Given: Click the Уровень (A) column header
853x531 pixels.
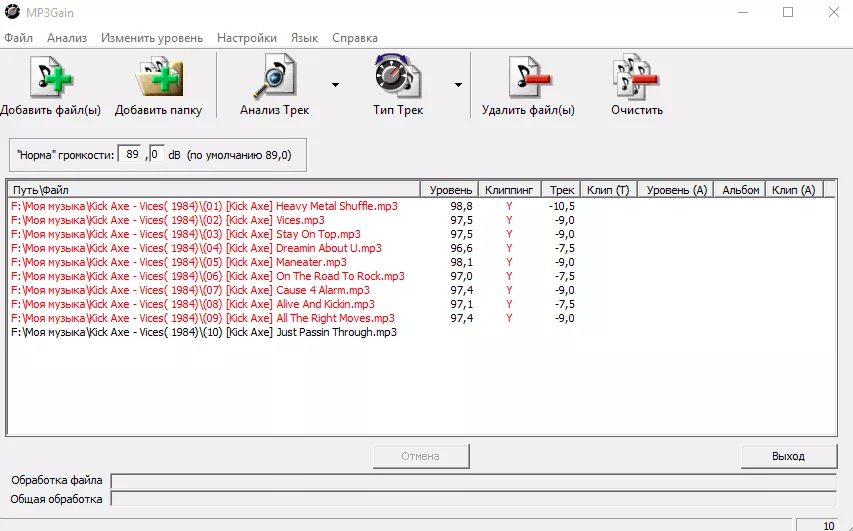Looking at the screenshot, I should click(676, 190).
